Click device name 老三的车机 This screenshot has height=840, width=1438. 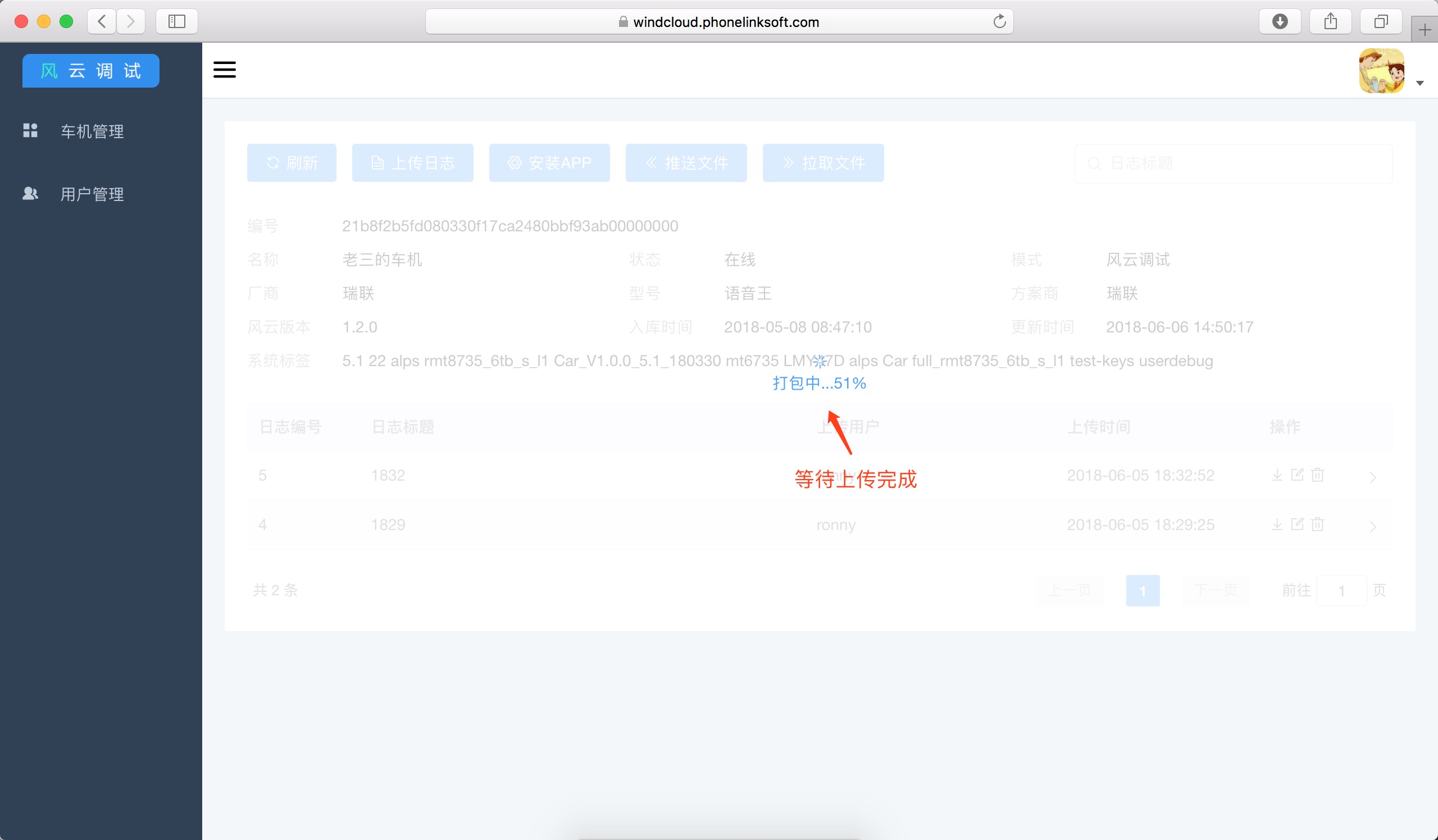382,259
